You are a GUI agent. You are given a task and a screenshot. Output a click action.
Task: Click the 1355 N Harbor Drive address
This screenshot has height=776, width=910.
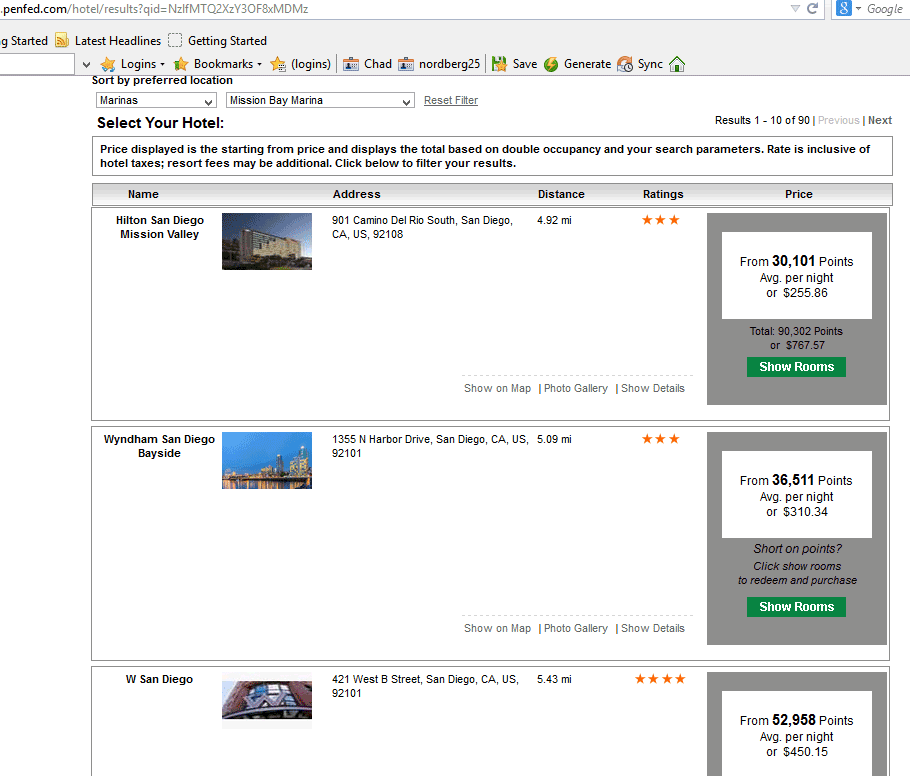pyautogui.click(x=430, y=446)
